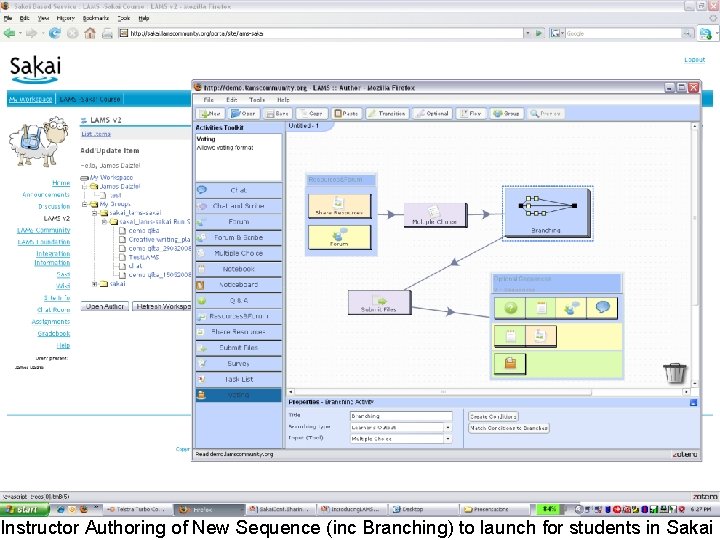The height and width of the screenshot is (540, 720).
Task: Select Share Resources activity in toolkit
Action: tap(238, 332)
